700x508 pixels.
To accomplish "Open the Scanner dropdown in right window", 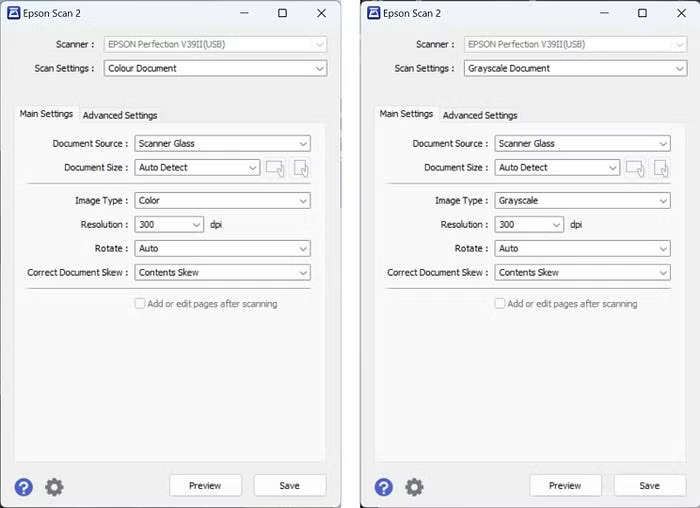I will pos(575,44).
